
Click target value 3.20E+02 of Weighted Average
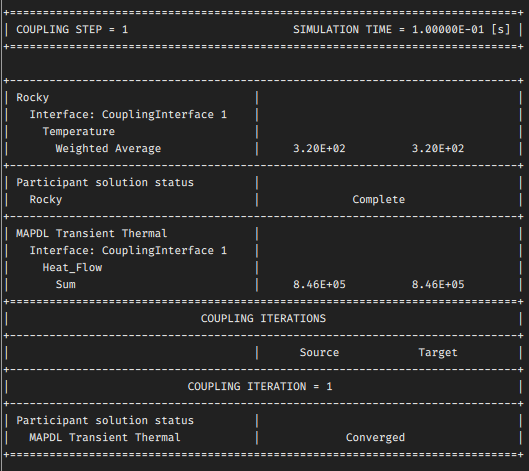438,149
